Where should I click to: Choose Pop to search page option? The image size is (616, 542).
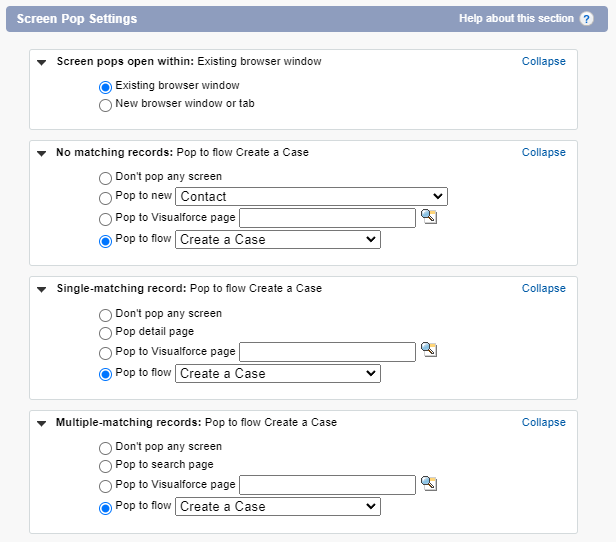click(105, 466)
